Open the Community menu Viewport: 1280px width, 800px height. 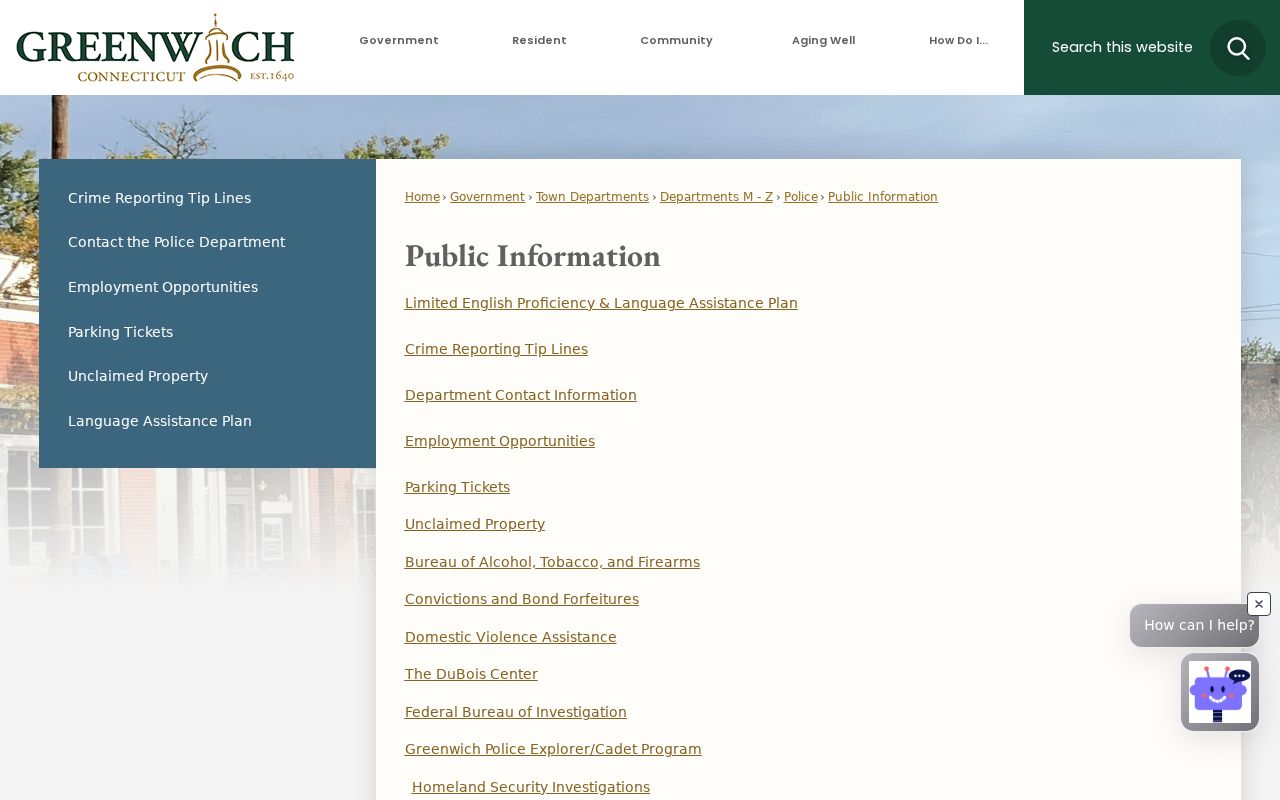pos(676,41)
